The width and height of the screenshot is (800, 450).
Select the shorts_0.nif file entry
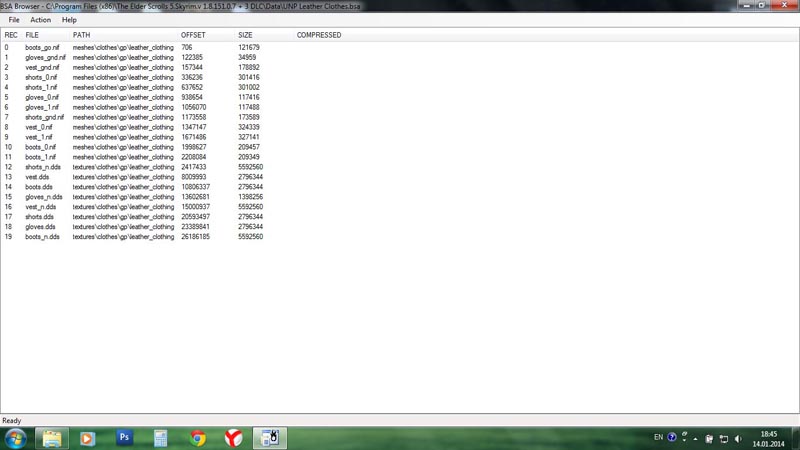pos(41,78)
